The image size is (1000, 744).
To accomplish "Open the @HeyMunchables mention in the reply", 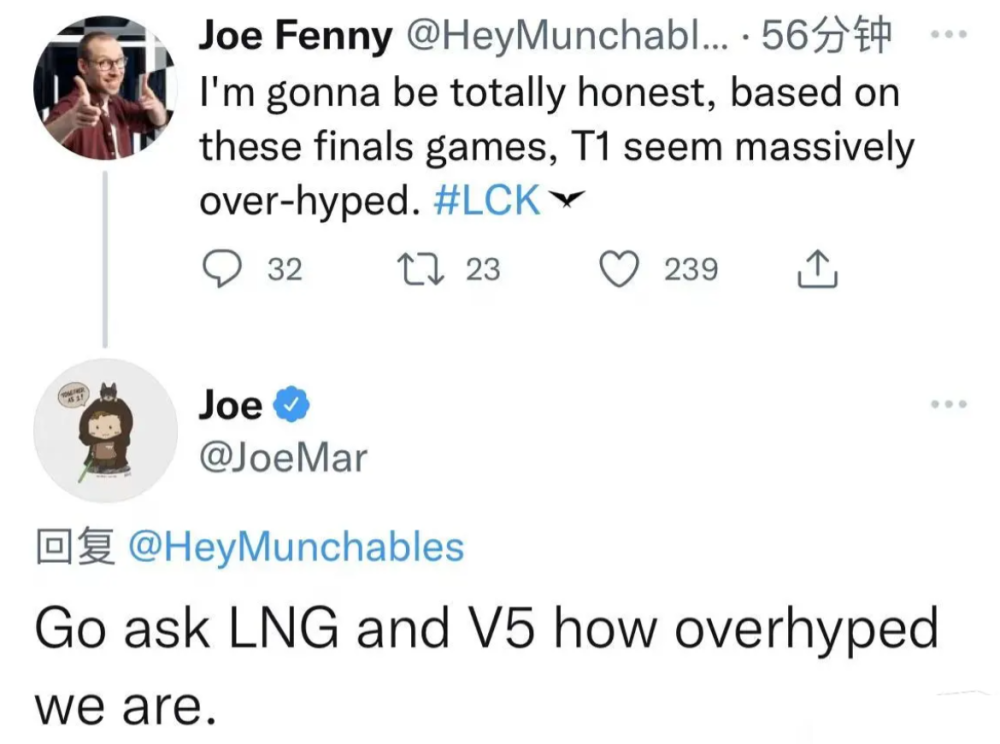I will click(x=297, y=548).
